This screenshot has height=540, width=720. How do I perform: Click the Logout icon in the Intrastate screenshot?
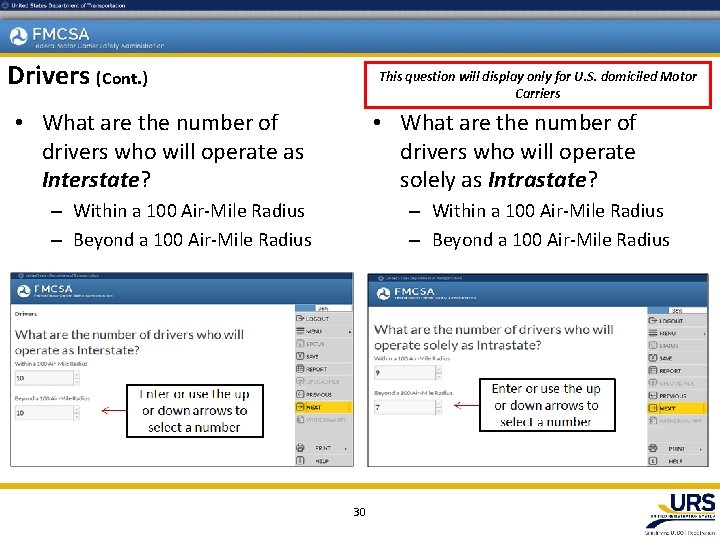(652, 321)
